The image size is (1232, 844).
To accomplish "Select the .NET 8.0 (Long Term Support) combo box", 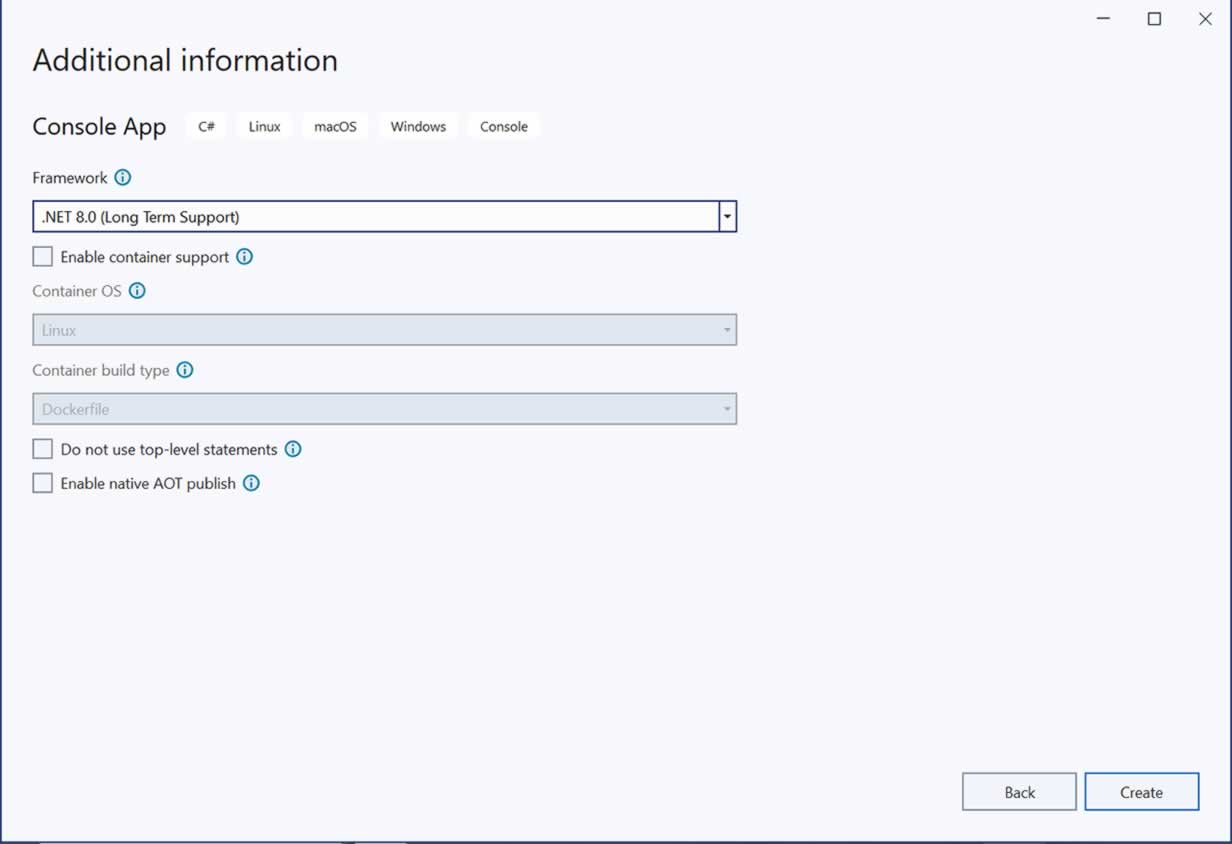I will [x=385, y=217].
